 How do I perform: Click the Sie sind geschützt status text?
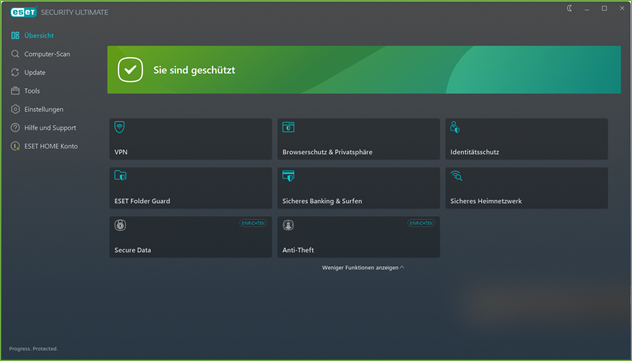[x=194, y=70]
